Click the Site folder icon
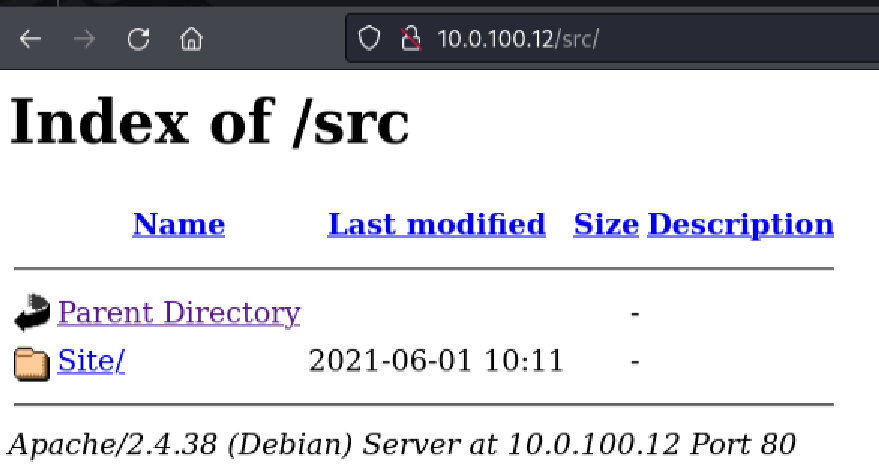Viewport: 879px width, 475px height. 33,363
